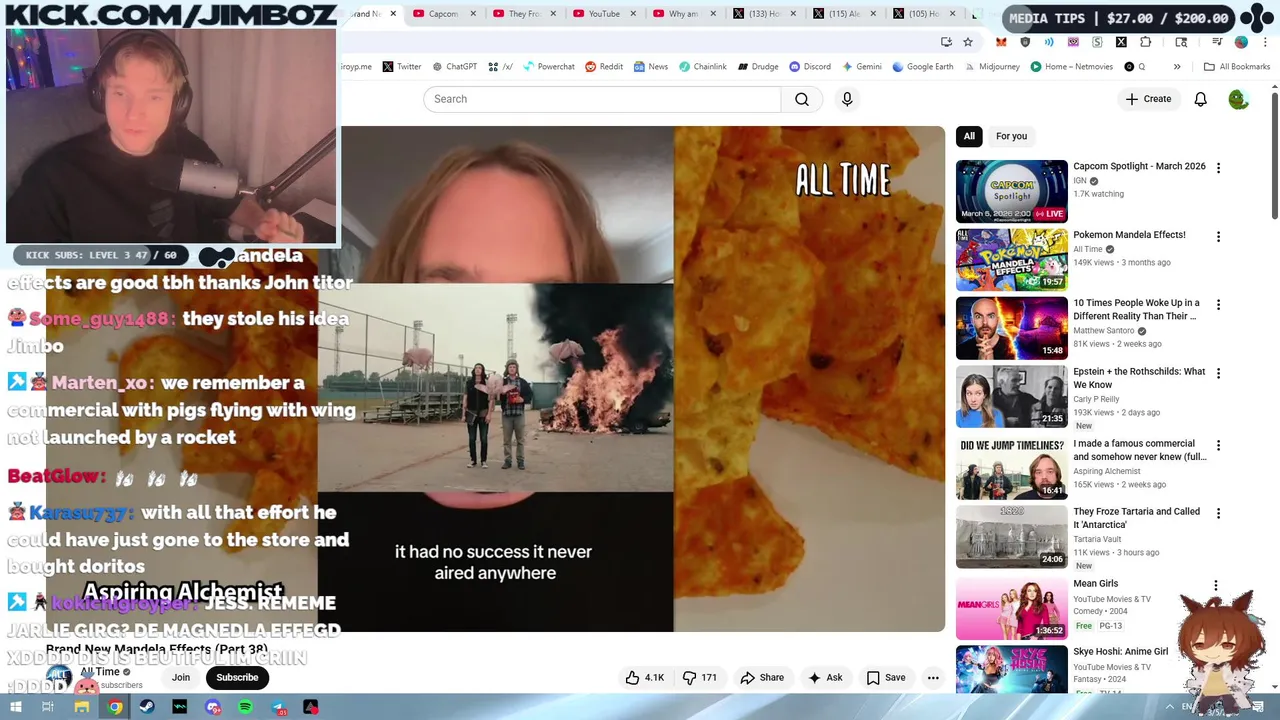This screenshot has height=720, width=1280.
Task: Open the Drudge bookmark
Action: point(758,67)
